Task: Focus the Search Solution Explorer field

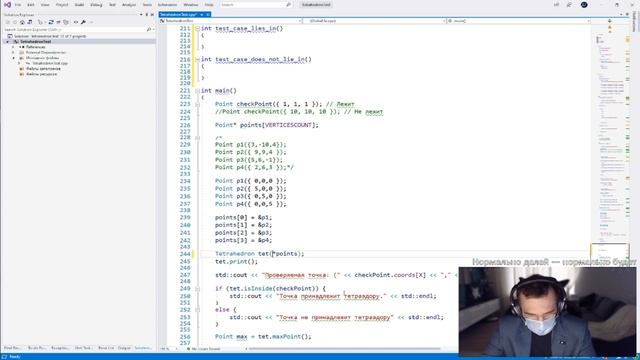Action: pos(75,29)
